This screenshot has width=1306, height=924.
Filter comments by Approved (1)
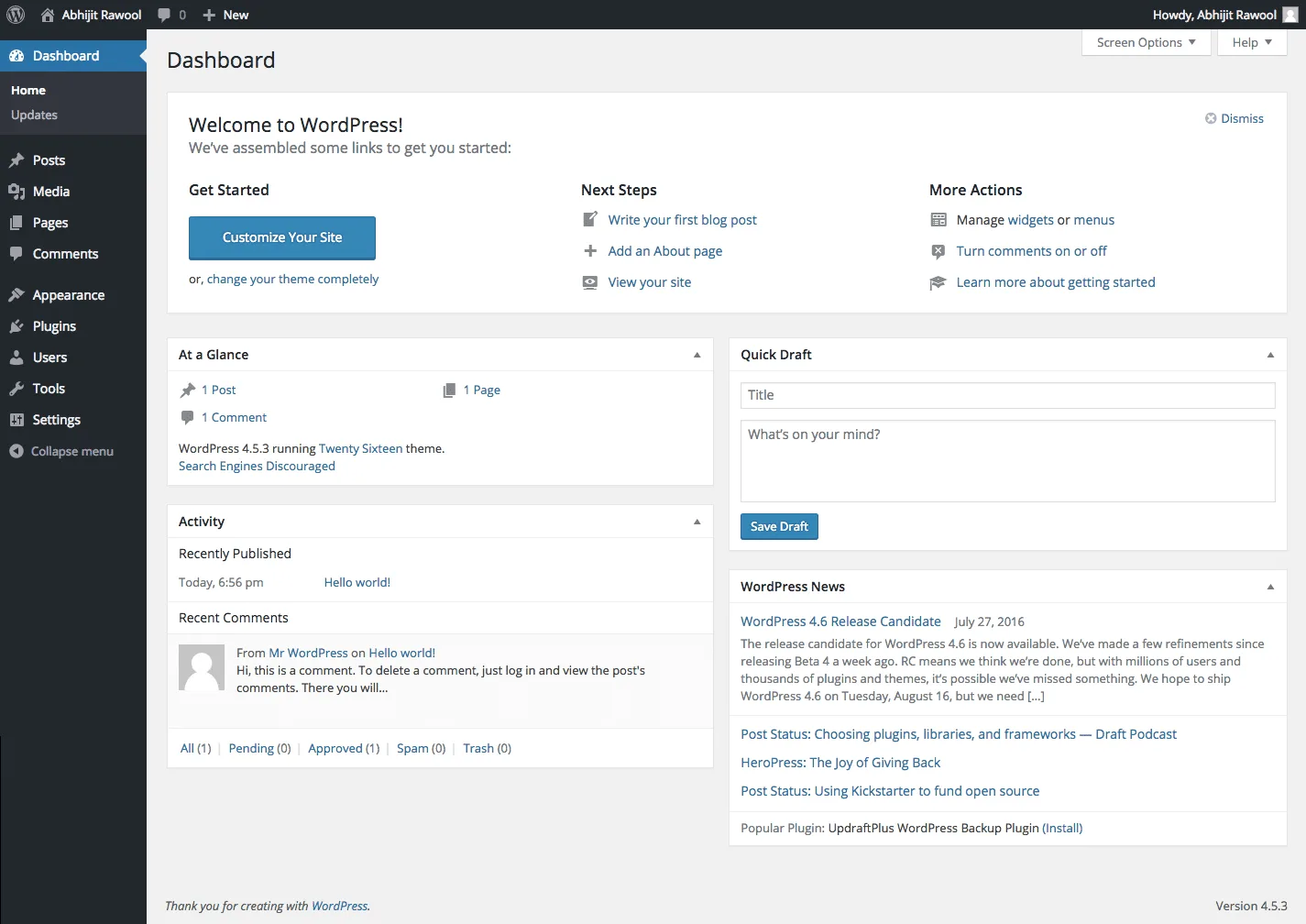point(344,748)
